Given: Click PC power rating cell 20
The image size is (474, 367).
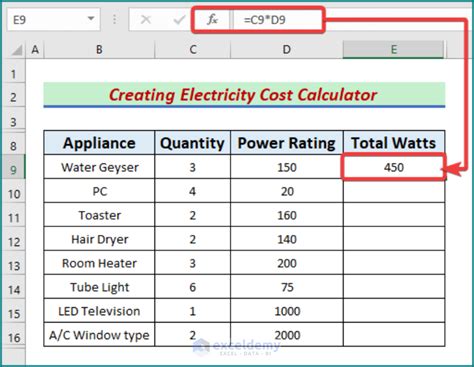Looking at the screenshot, I should 287,191.
